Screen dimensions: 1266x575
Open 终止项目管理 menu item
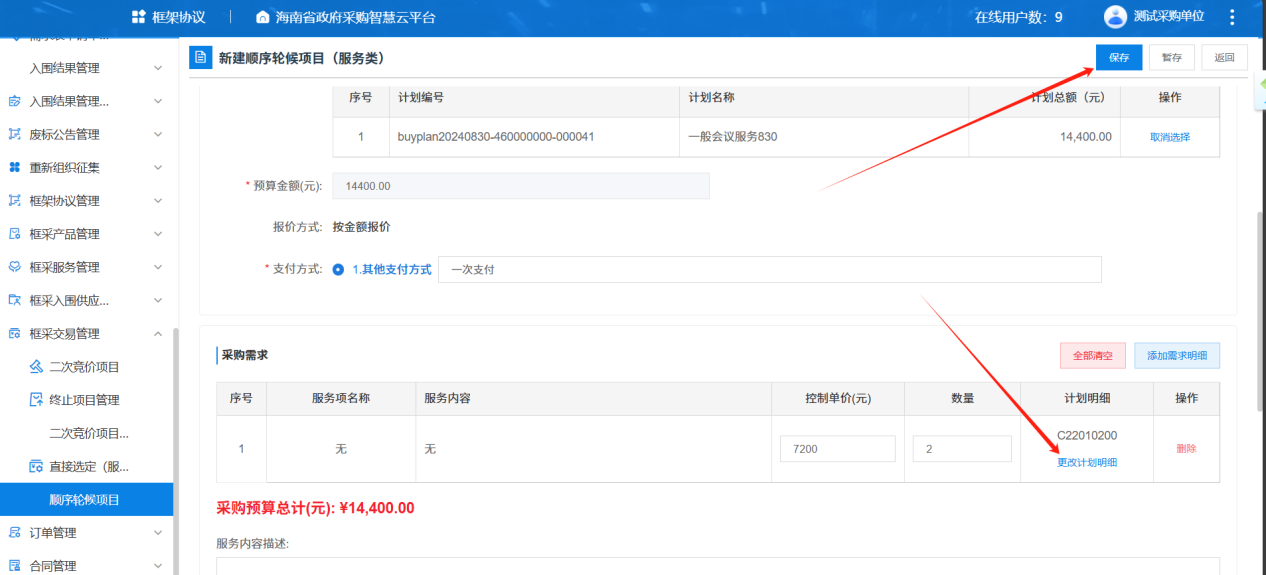[x=86, y=399]
